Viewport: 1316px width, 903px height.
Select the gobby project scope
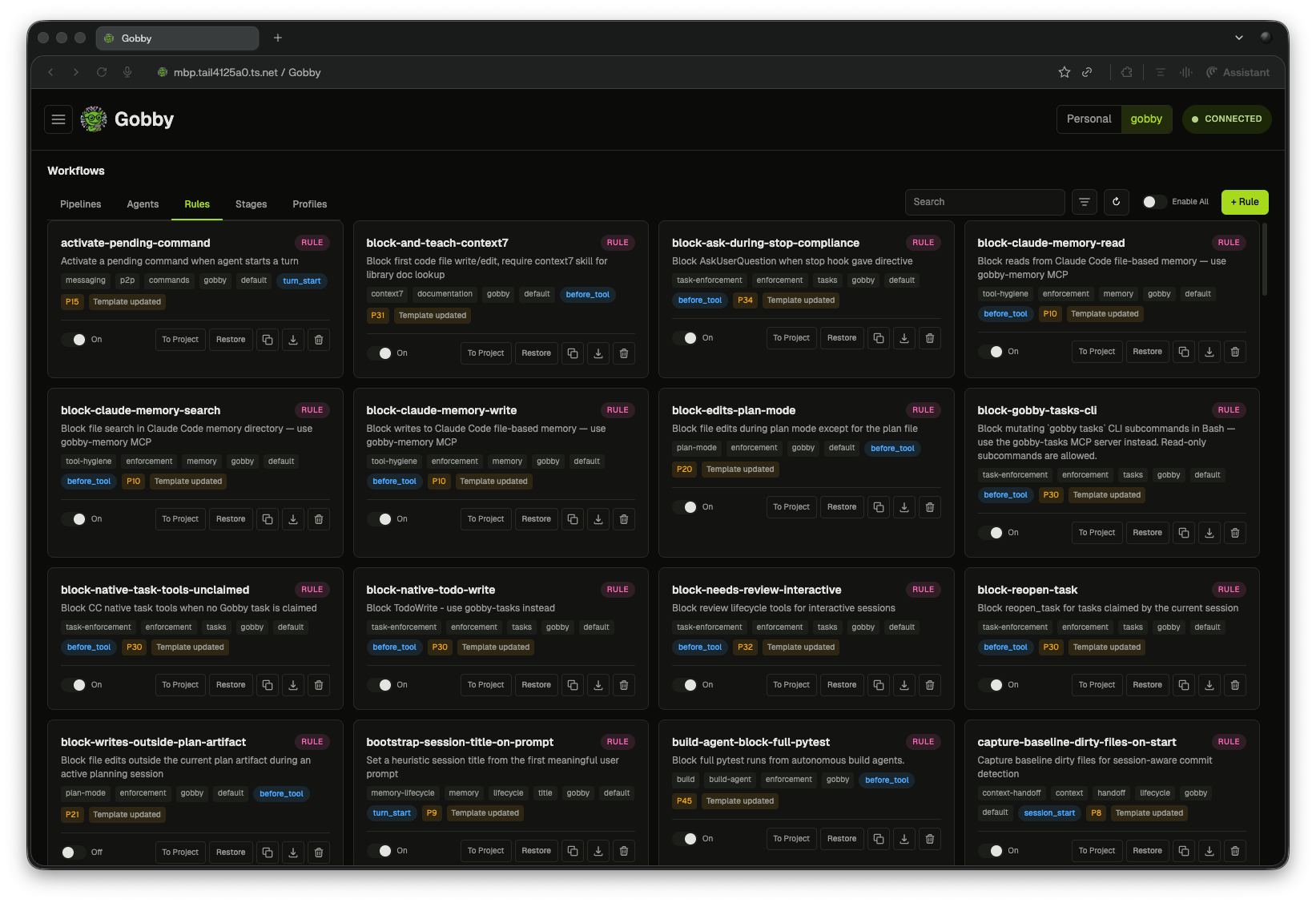click(x=1146, y=119)
